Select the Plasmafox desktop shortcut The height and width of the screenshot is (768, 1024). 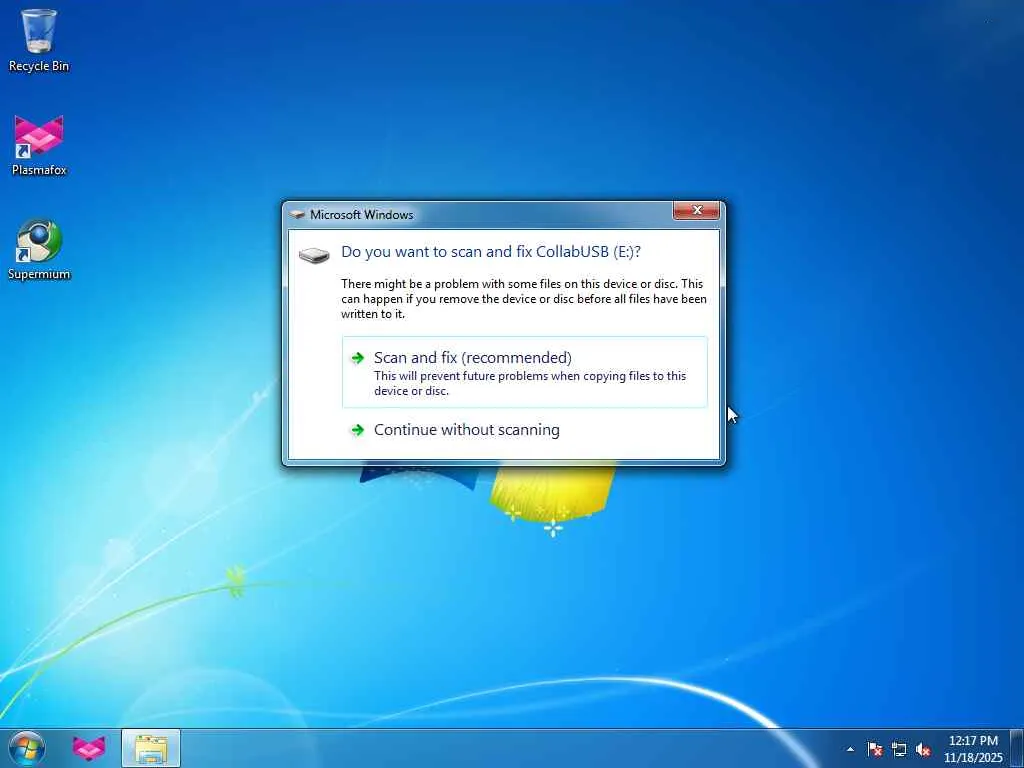point(39,145)
